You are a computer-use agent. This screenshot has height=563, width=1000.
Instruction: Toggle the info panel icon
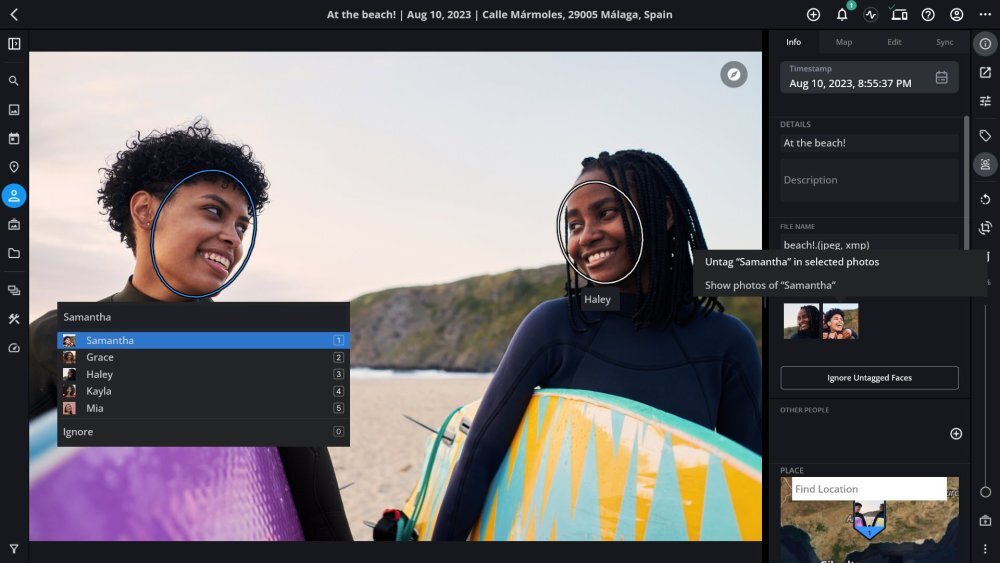(x=985, y=44)
